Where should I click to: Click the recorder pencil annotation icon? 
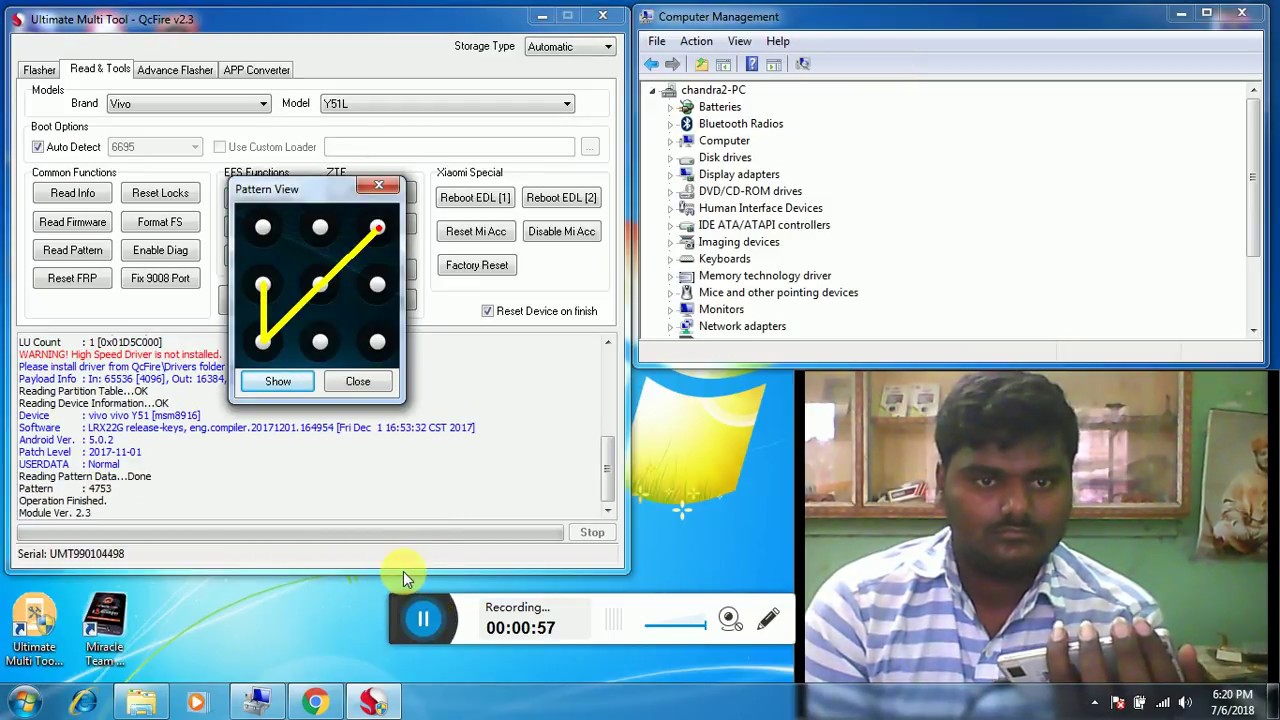[x=768, y=620]
